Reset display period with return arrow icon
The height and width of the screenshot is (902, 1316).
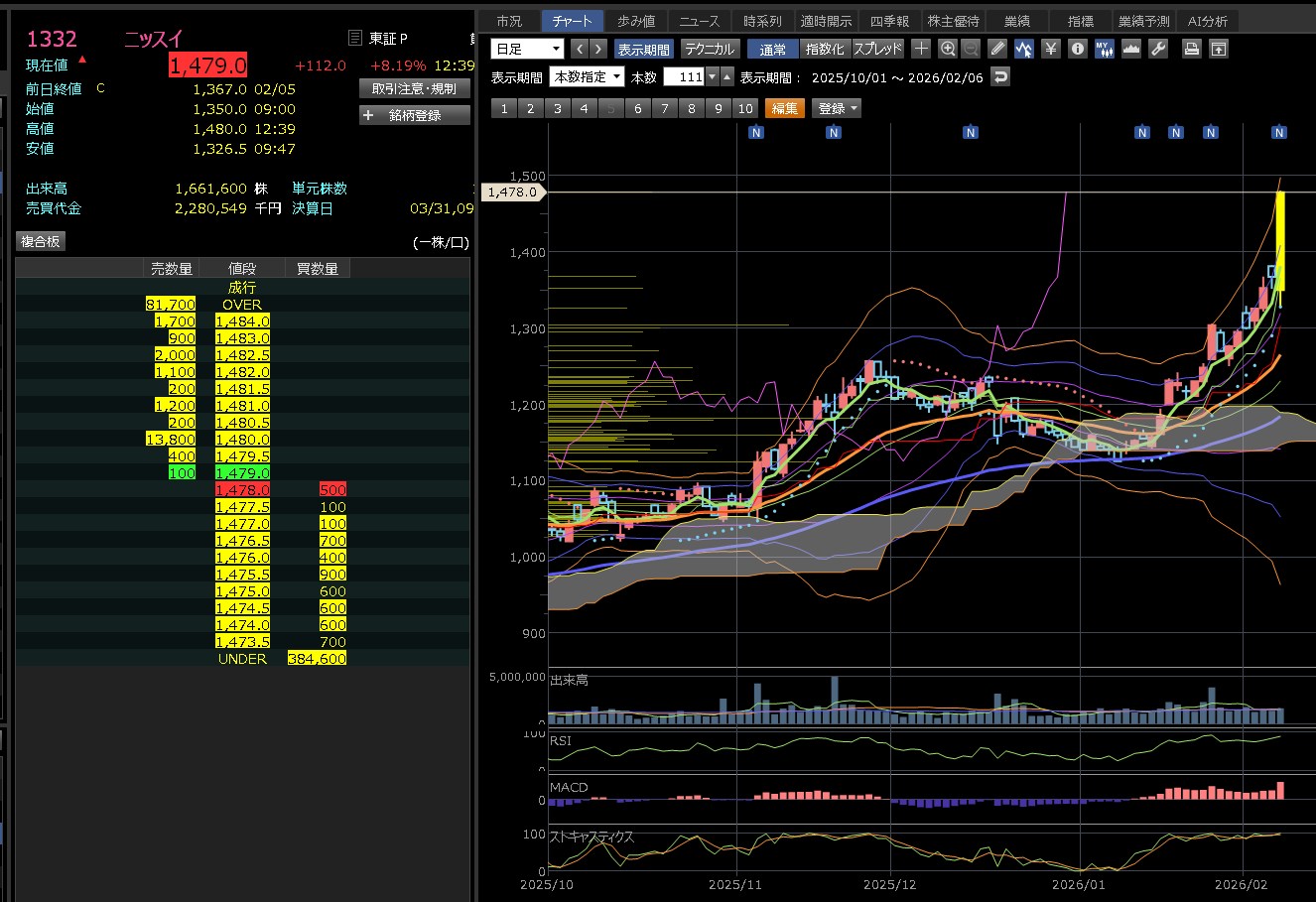[x=1000, y=76]
